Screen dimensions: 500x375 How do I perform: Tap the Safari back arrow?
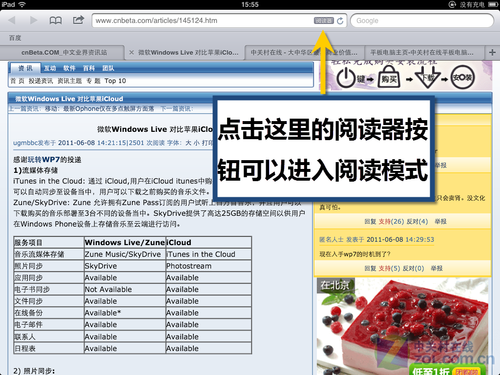click(x=12, y=20)
